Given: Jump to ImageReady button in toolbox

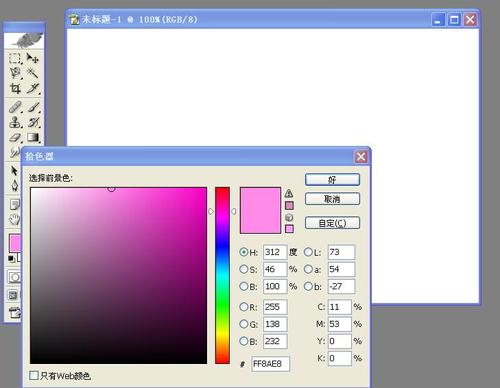Looking at the screenshot, I should (14, 313).
